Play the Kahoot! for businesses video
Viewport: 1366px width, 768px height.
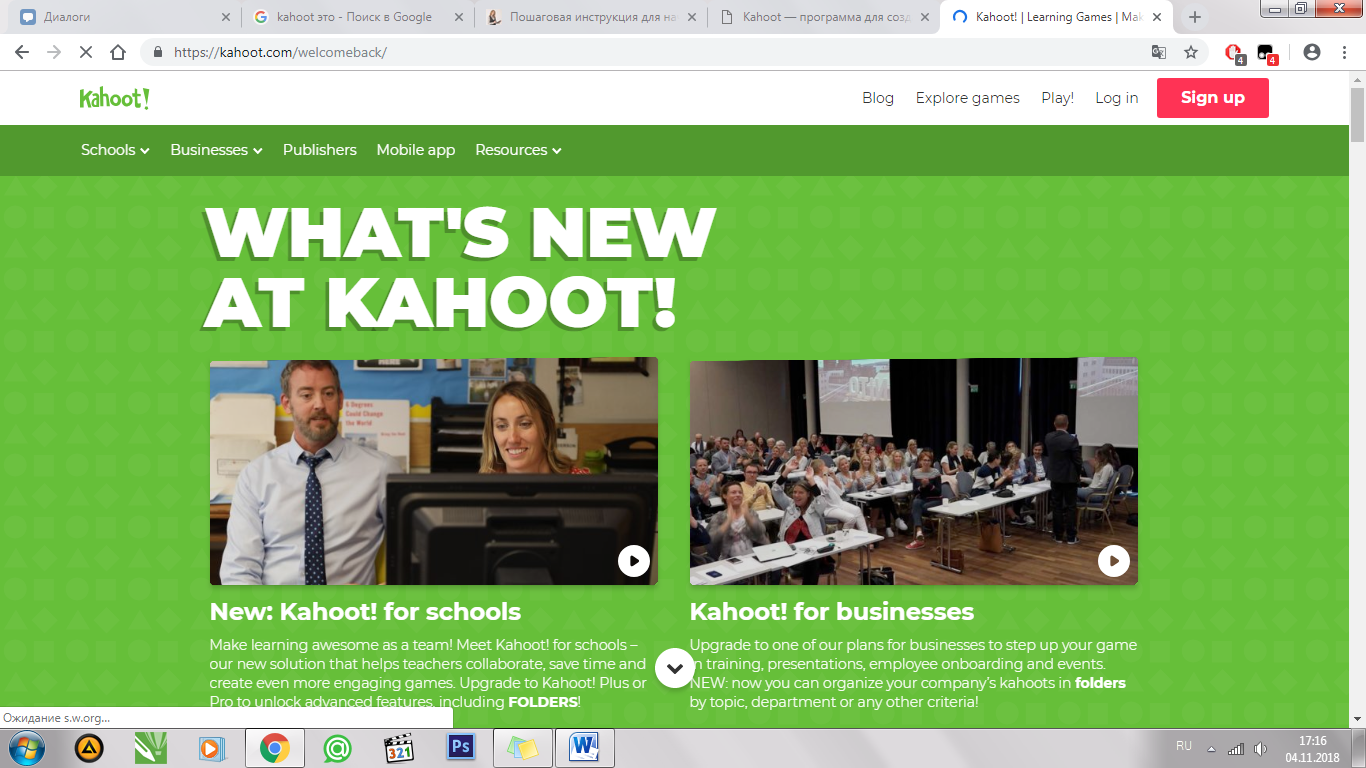[1114, 561]
